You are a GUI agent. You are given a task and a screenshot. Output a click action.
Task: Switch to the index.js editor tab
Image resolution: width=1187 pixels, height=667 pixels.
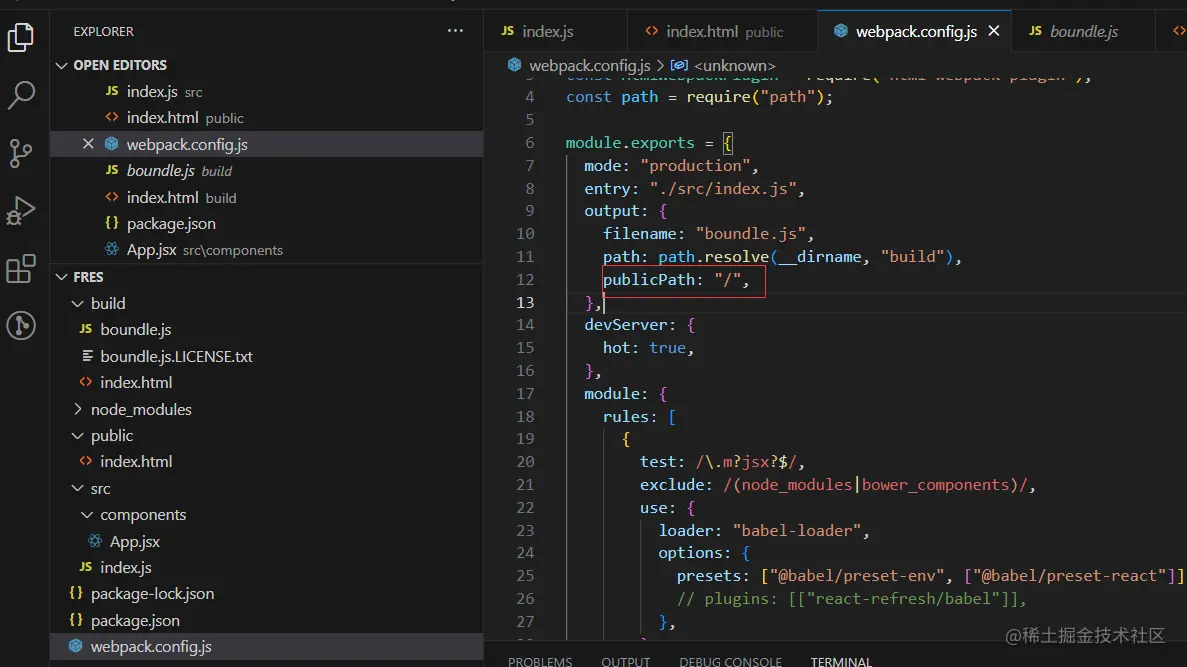[x=555, y=31]
